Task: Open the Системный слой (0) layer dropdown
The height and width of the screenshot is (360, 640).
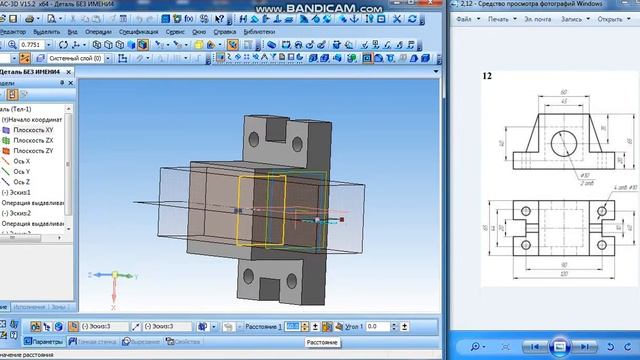Action: (x=108, y=58)
